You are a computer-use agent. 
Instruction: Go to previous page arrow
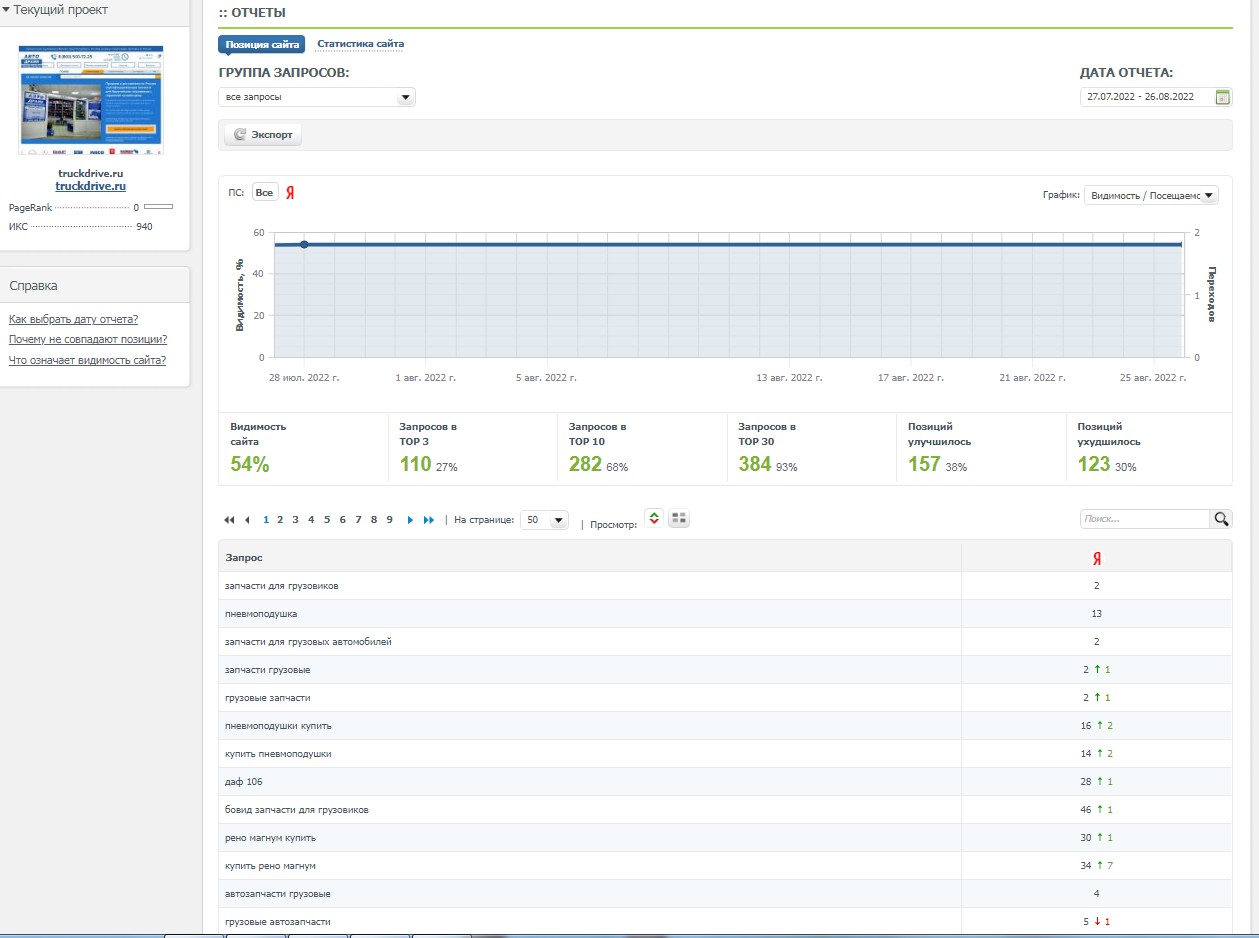click(x=247, y=520)
